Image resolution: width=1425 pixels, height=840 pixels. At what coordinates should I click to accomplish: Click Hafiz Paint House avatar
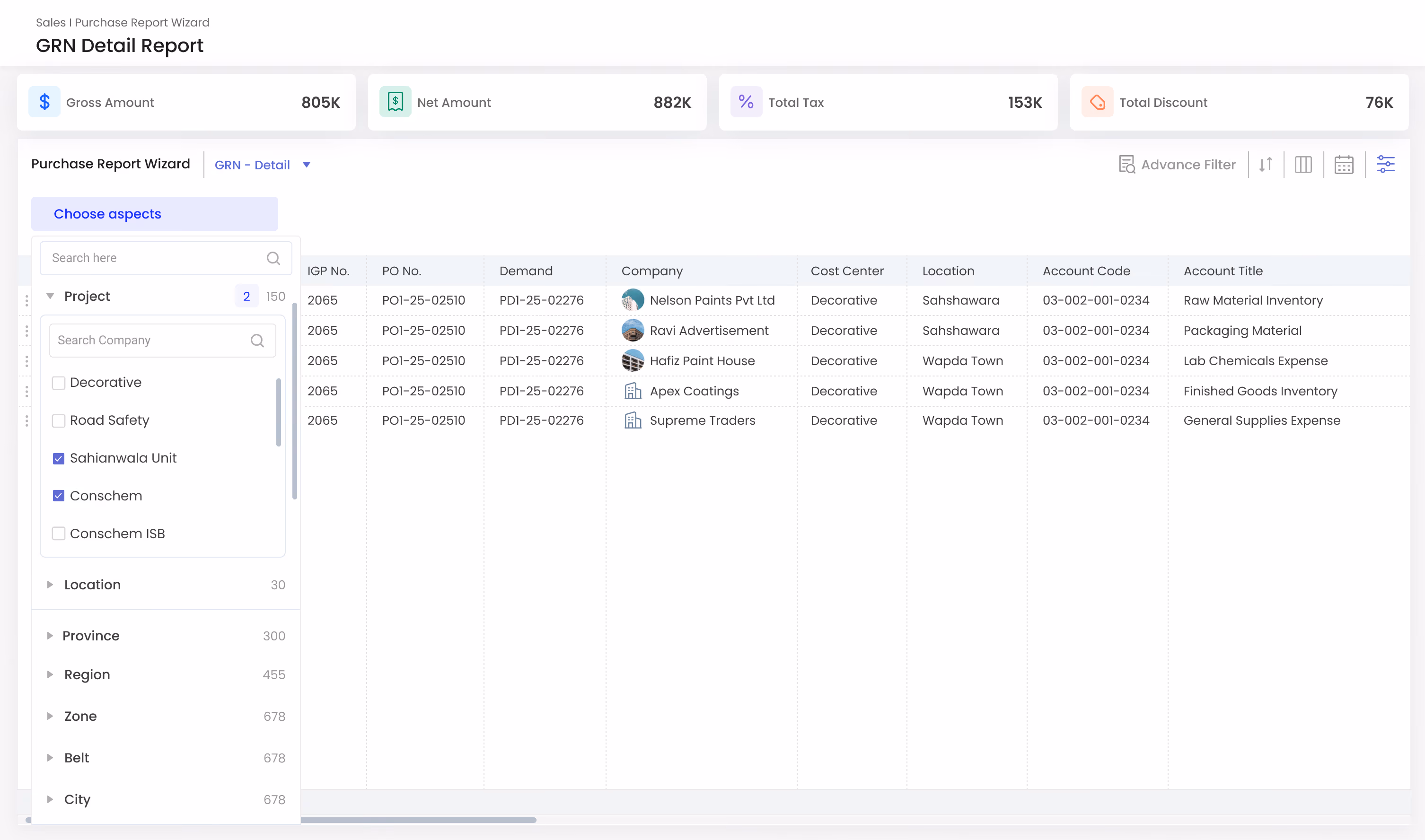pyautogui.click(x=633, y=360)
